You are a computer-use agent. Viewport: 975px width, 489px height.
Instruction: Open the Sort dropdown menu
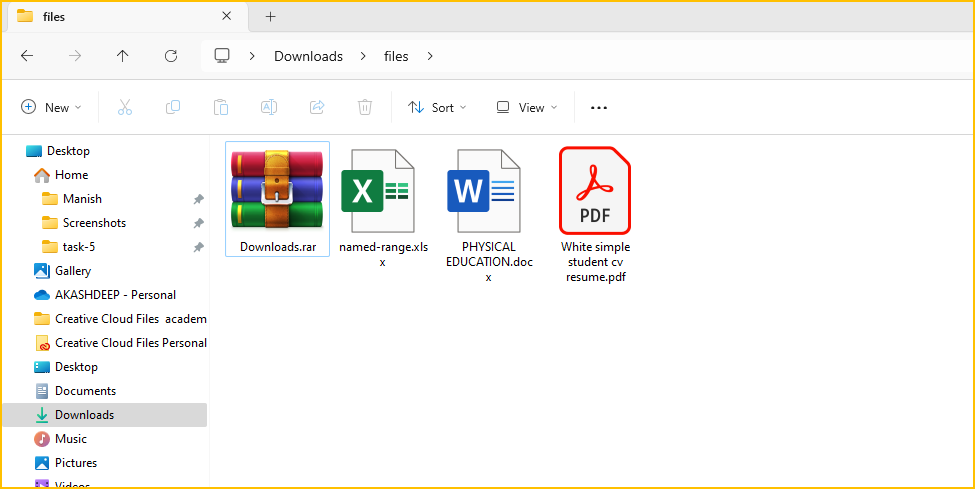432,107
